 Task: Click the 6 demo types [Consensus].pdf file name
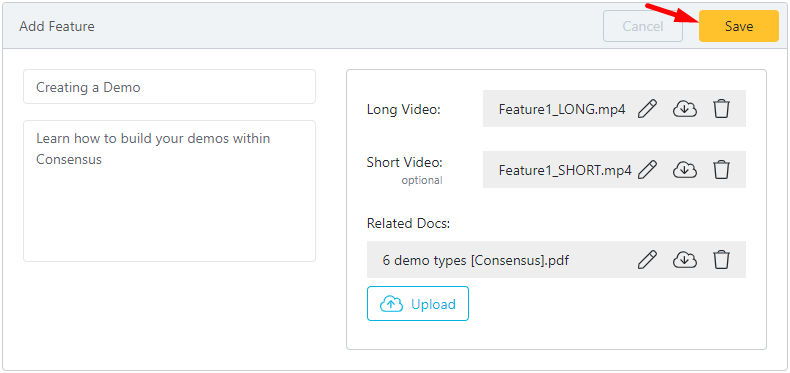(476, 261)
